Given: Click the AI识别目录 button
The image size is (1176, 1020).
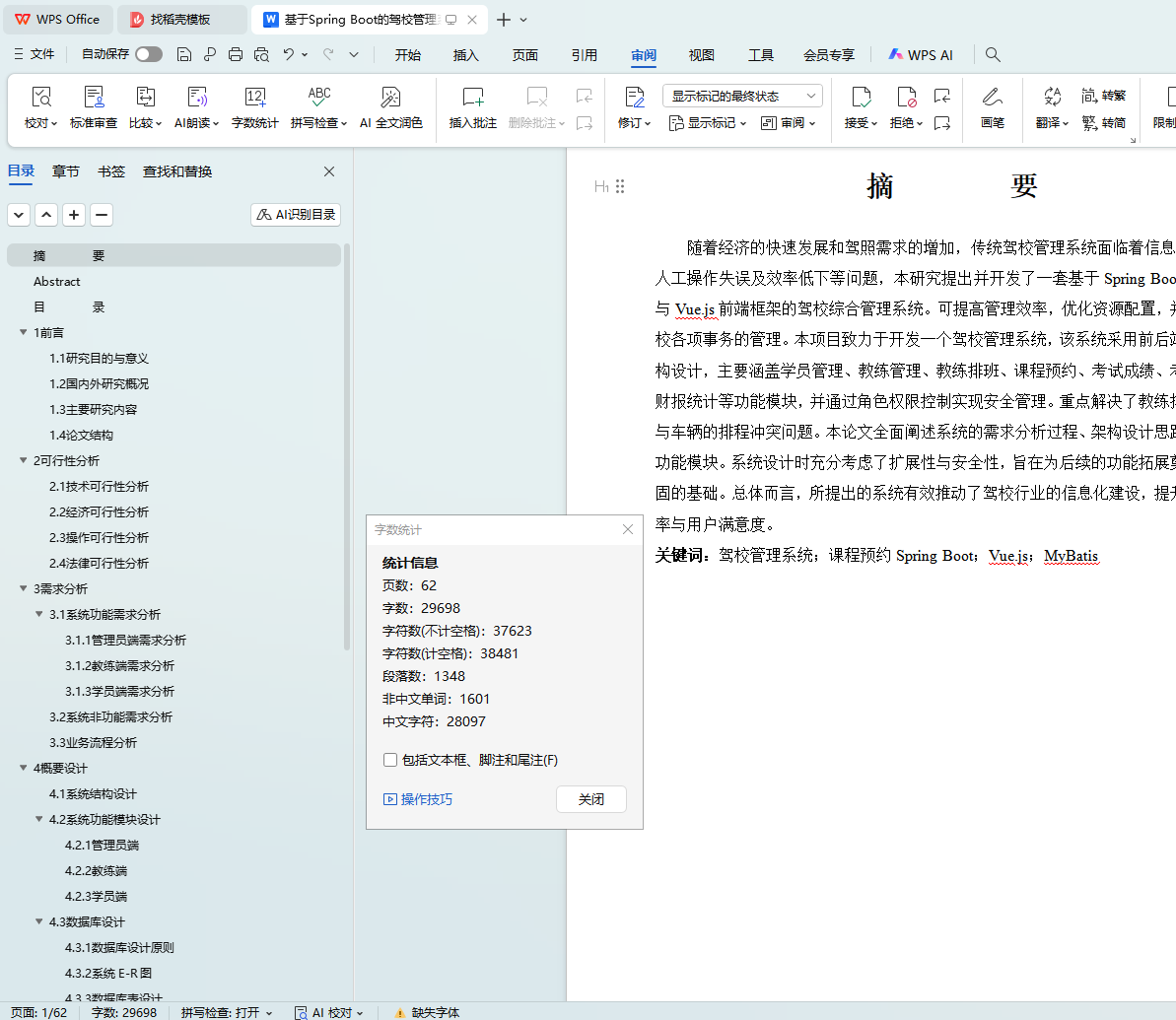Looking at the screenshot, I should 296,214.
